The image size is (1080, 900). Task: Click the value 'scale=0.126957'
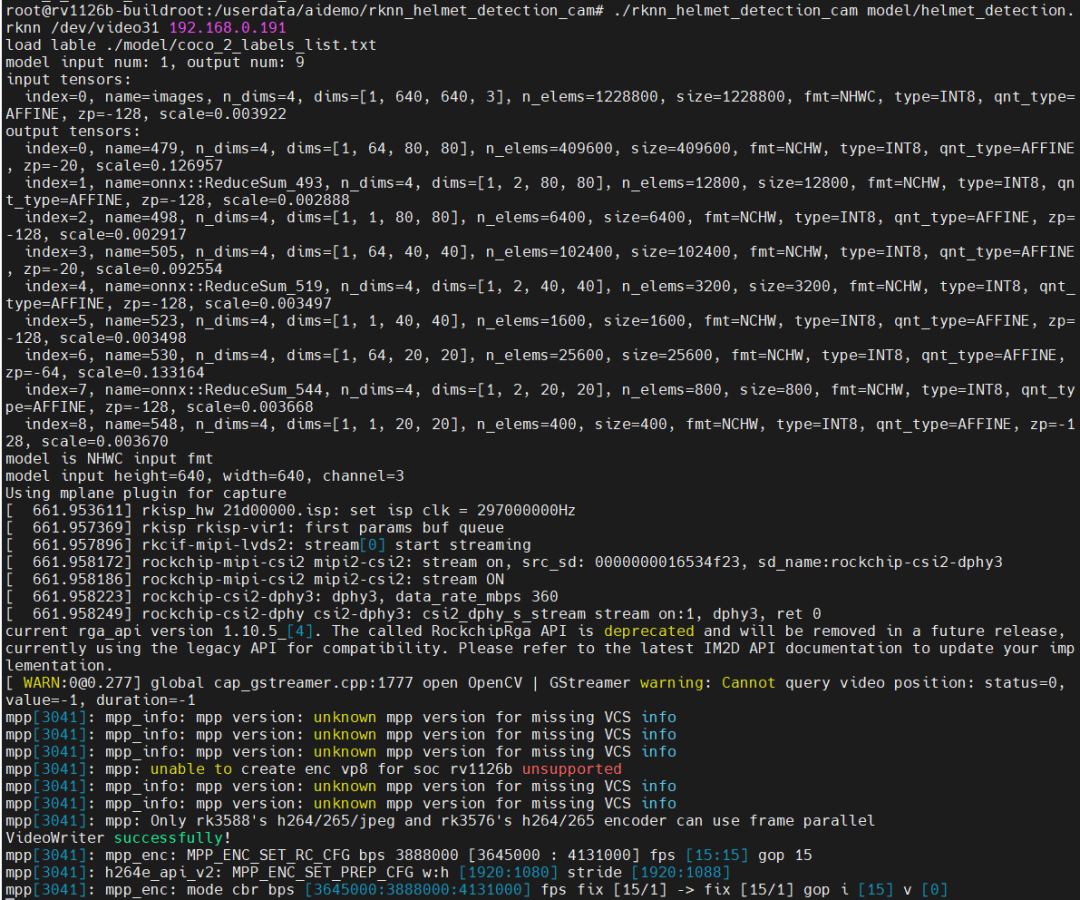159,165
